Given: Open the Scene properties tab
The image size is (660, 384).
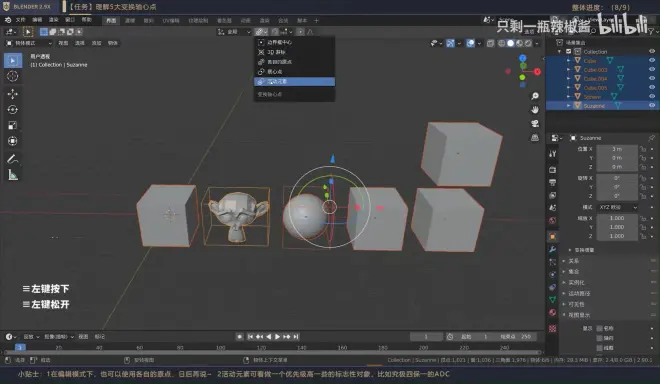Looking at the screenshot, I should (553, 208).
